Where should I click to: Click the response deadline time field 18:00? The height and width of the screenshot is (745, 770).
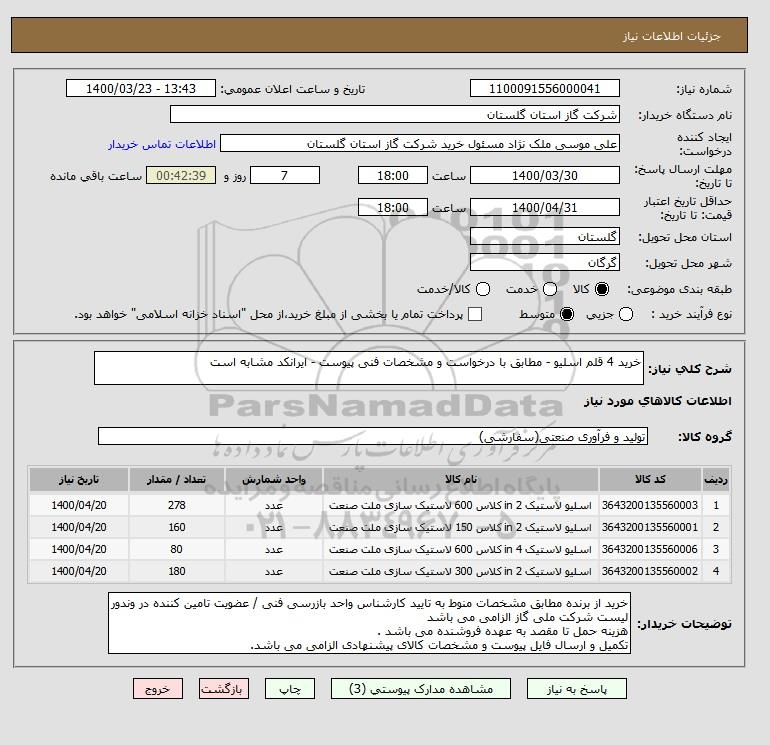tap(392, 175)
